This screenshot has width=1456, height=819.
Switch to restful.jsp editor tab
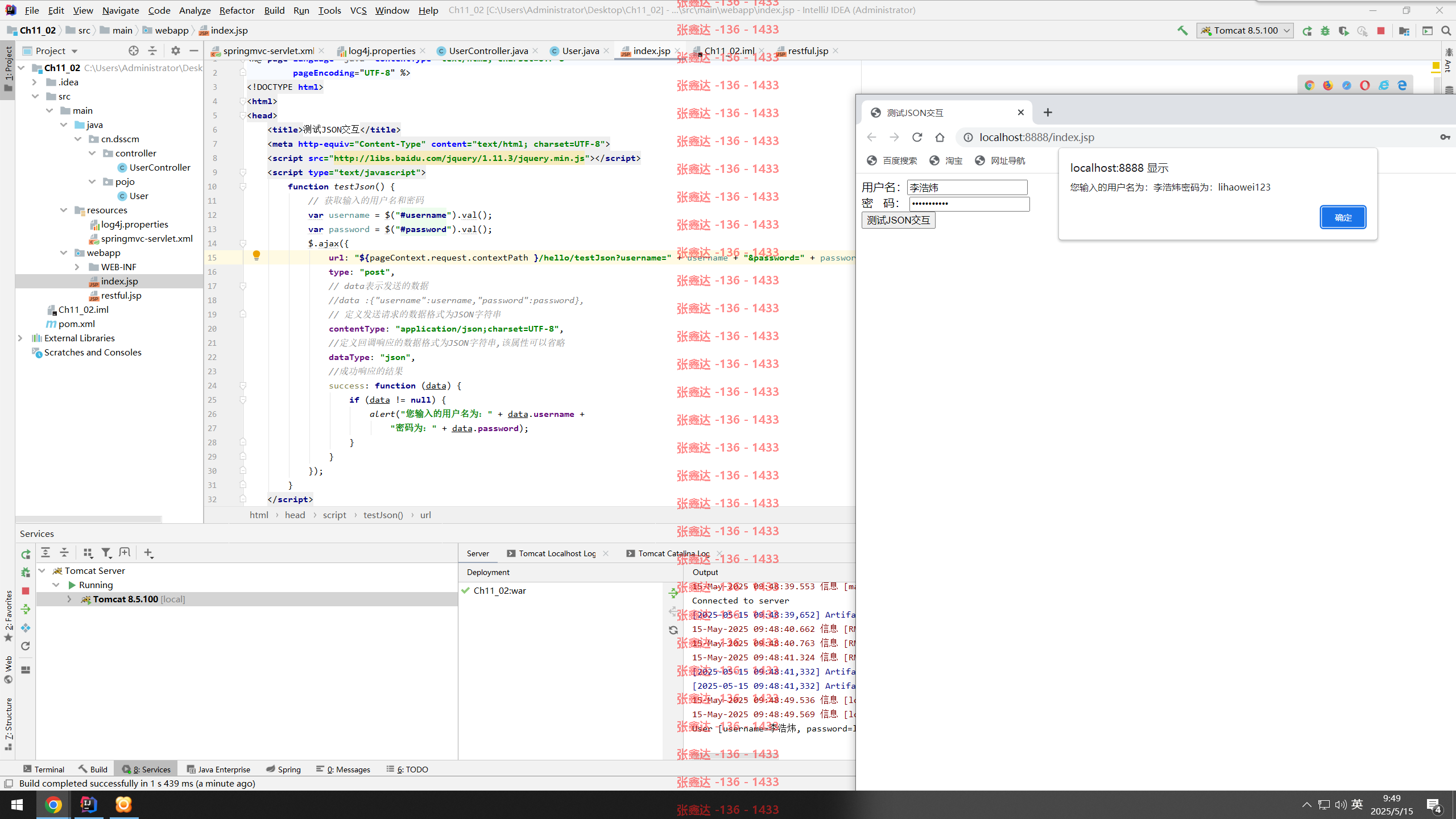point(808,51)
